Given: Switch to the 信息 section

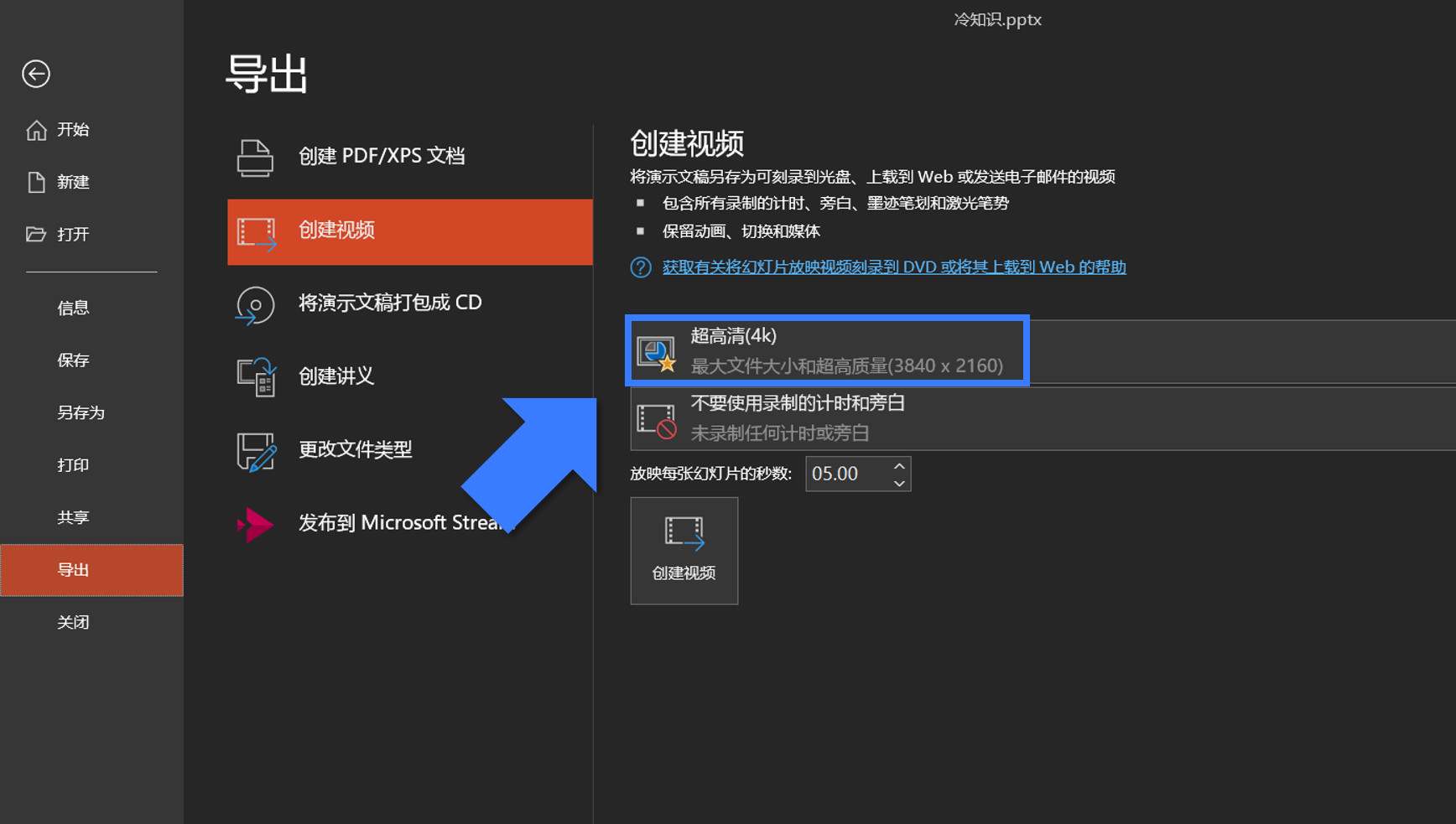Looking at the screenshot, I should [74, 308].
